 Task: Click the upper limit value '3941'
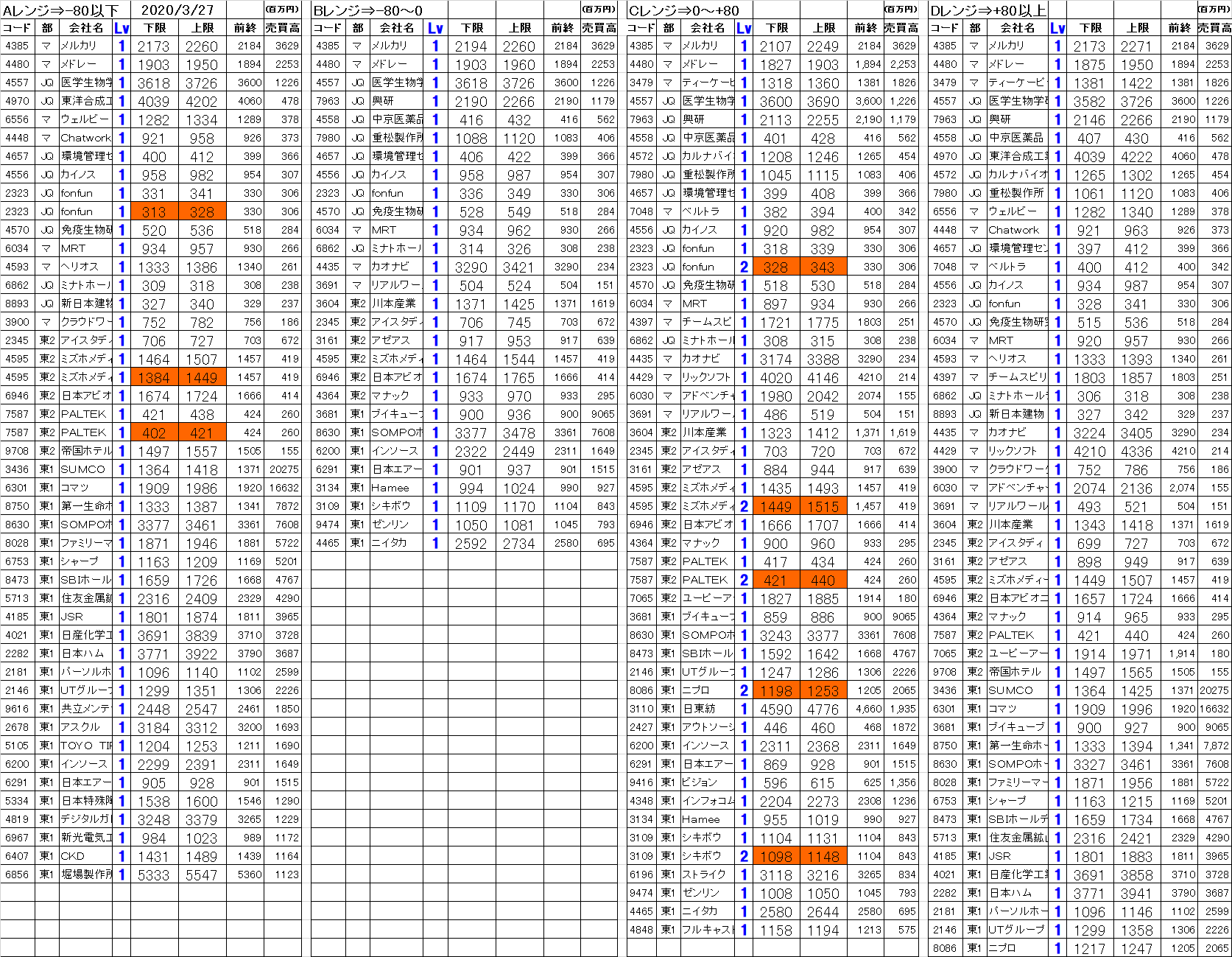1136,894
